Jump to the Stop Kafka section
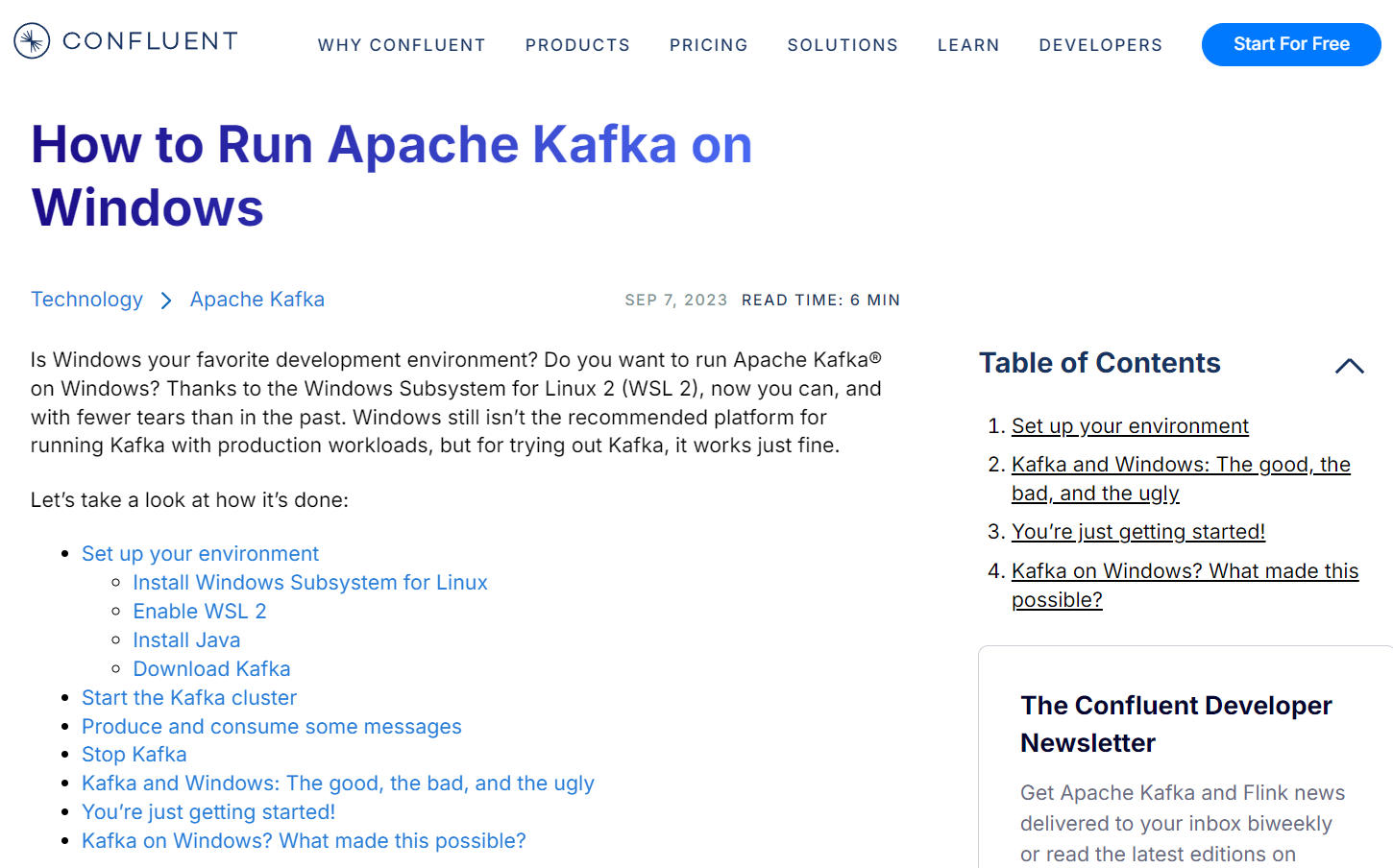Viewport: 1393px width, 868px height. click(x=134, y=755)
